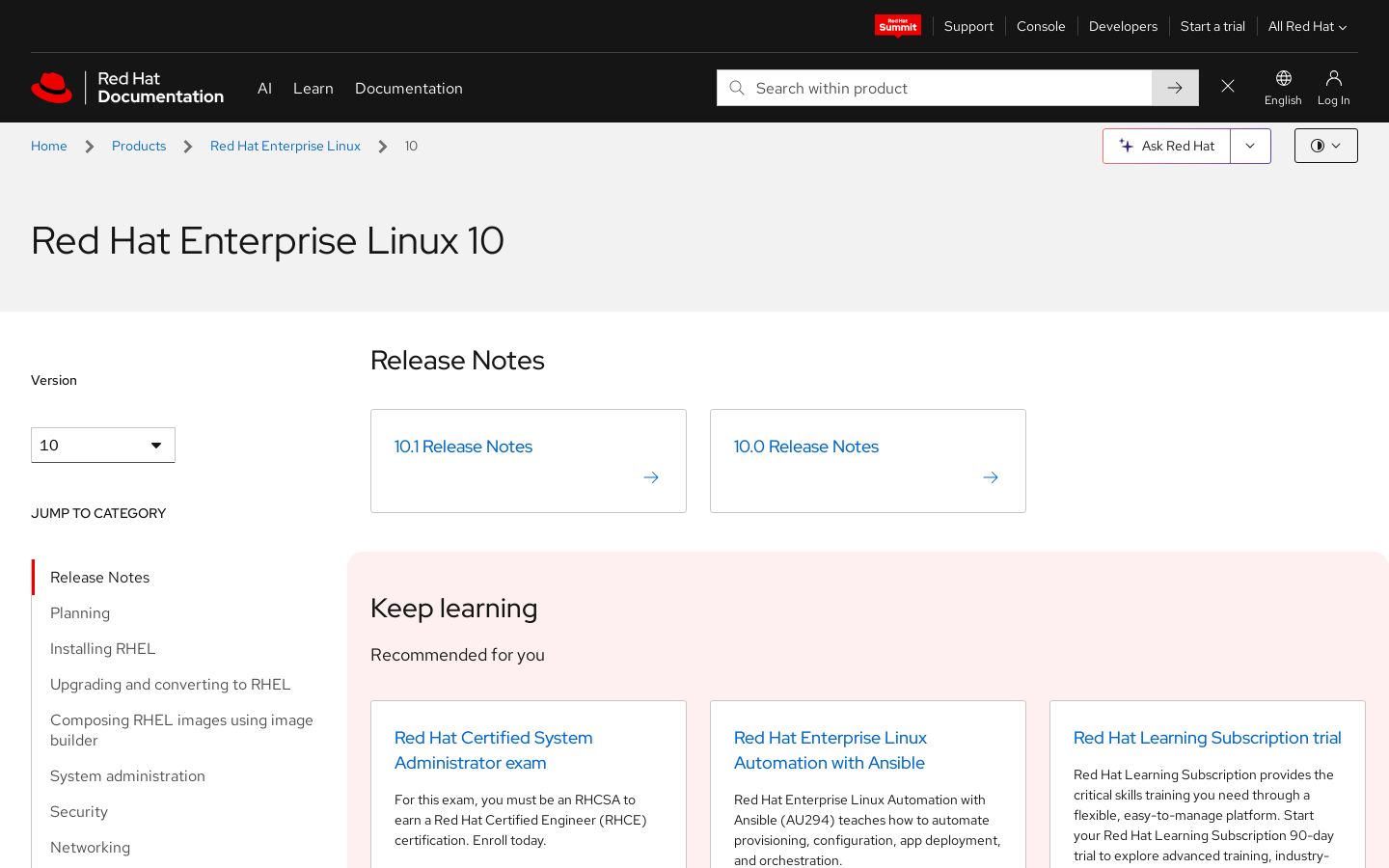Open the Red Hat Documentation logo home
1389x868 pixels.
[127, 88]
